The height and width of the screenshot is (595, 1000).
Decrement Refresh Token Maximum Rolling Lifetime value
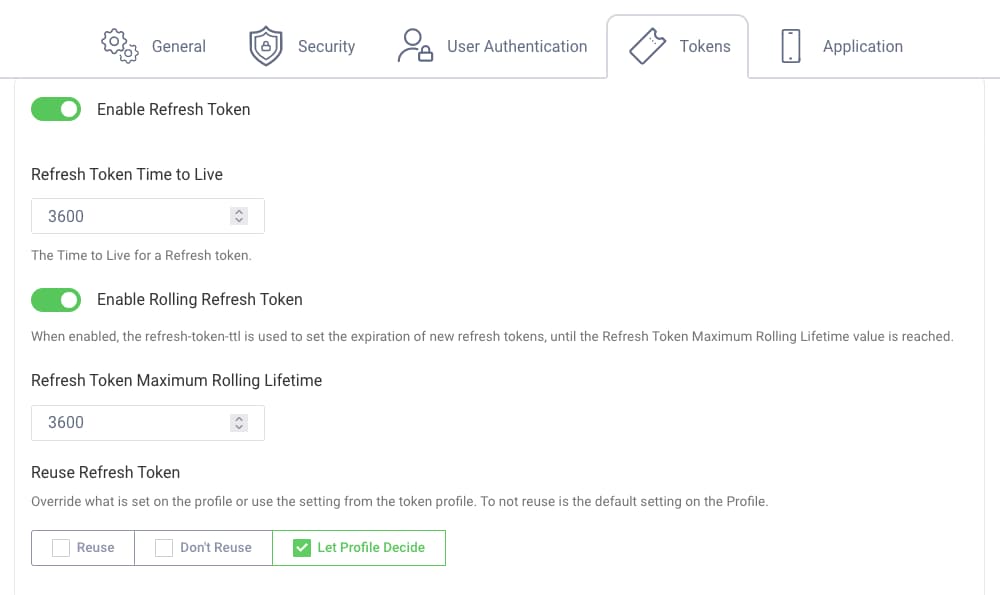point(238,428)
